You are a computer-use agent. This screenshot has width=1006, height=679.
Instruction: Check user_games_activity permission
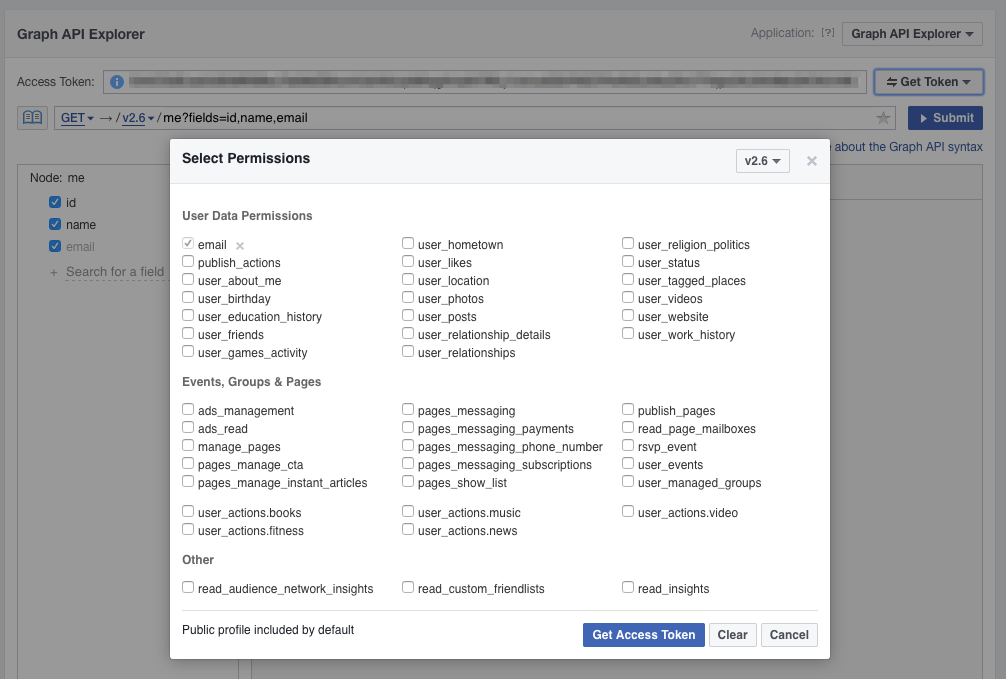click(x=188, y=351)
